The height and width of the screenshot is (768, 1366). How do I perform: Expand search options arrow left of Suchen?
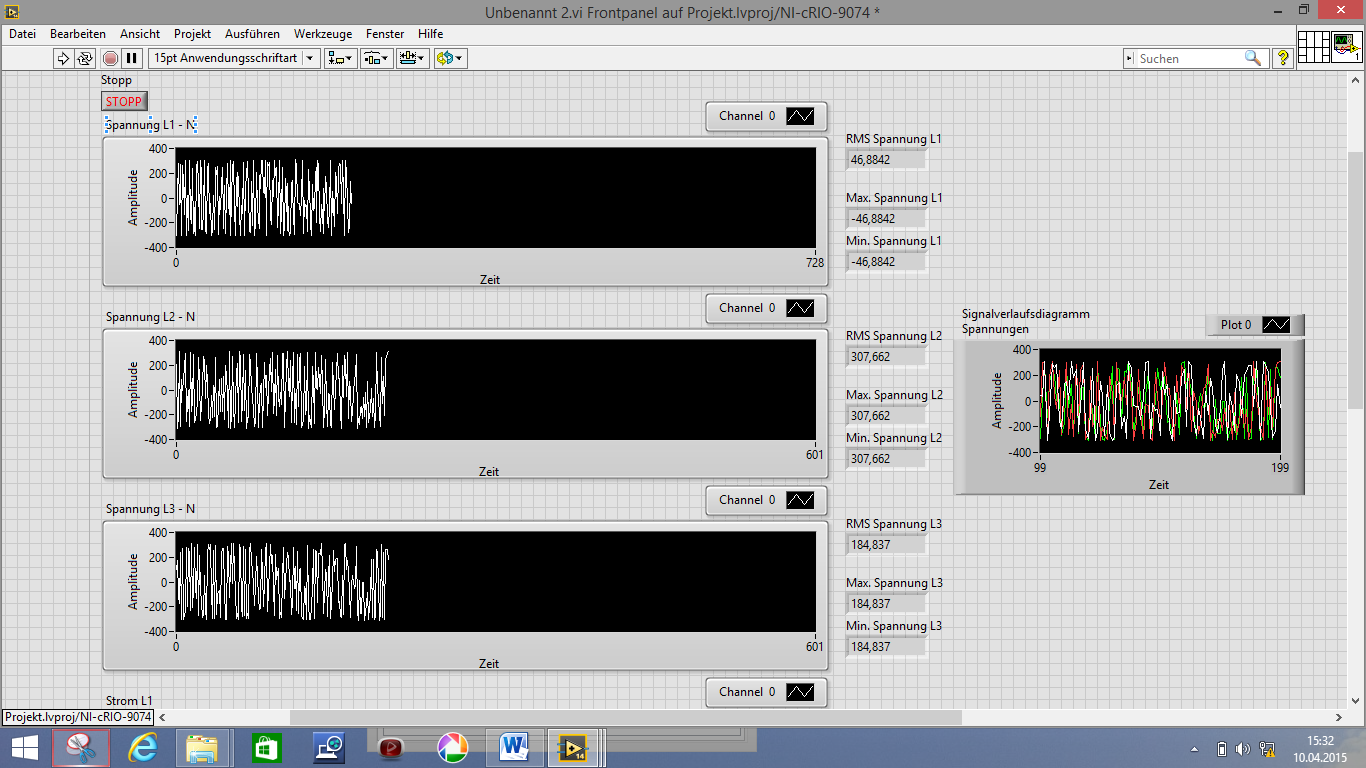coord(1130,59)
